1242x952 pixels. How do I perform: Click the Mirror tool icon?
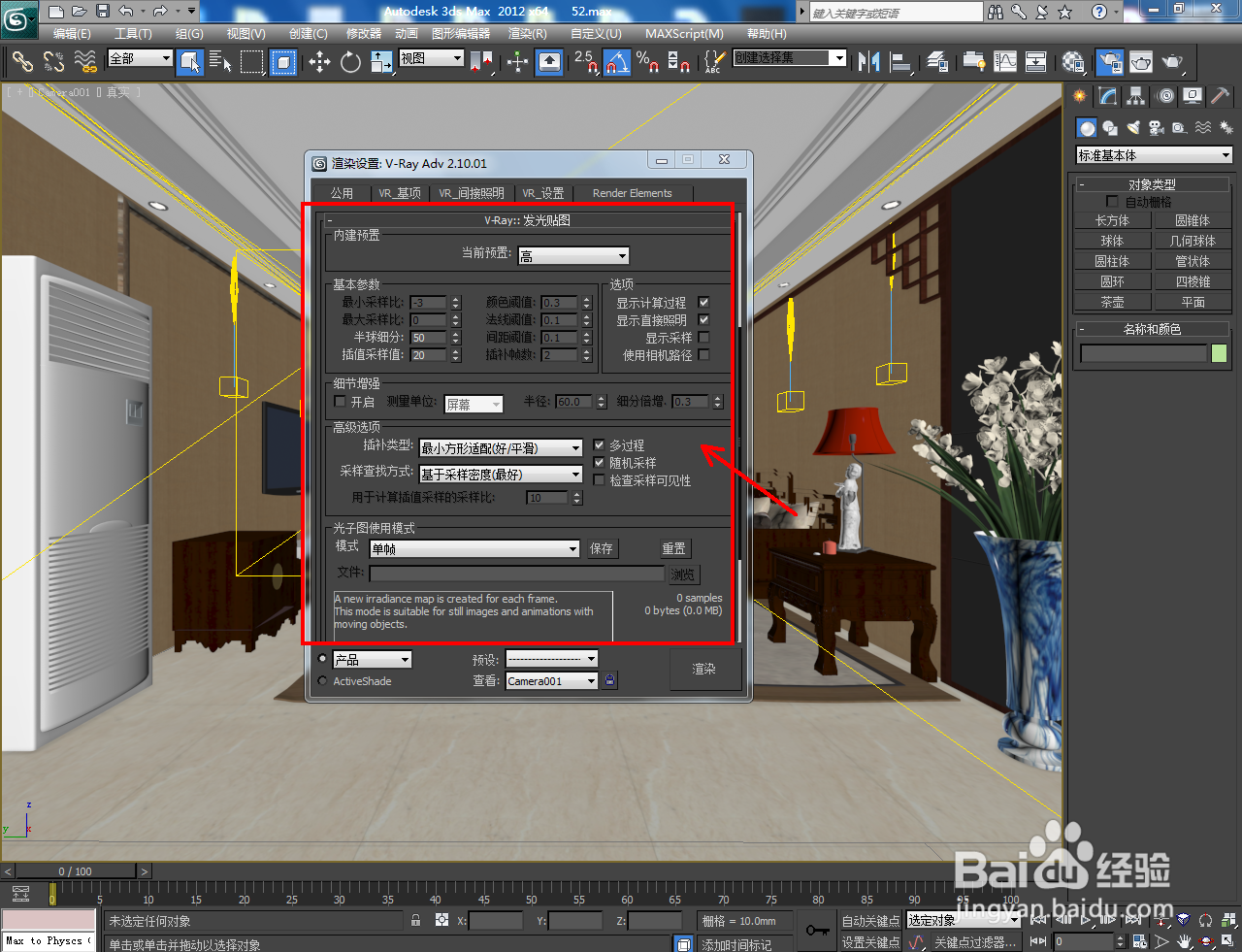(x=868, y=62)
